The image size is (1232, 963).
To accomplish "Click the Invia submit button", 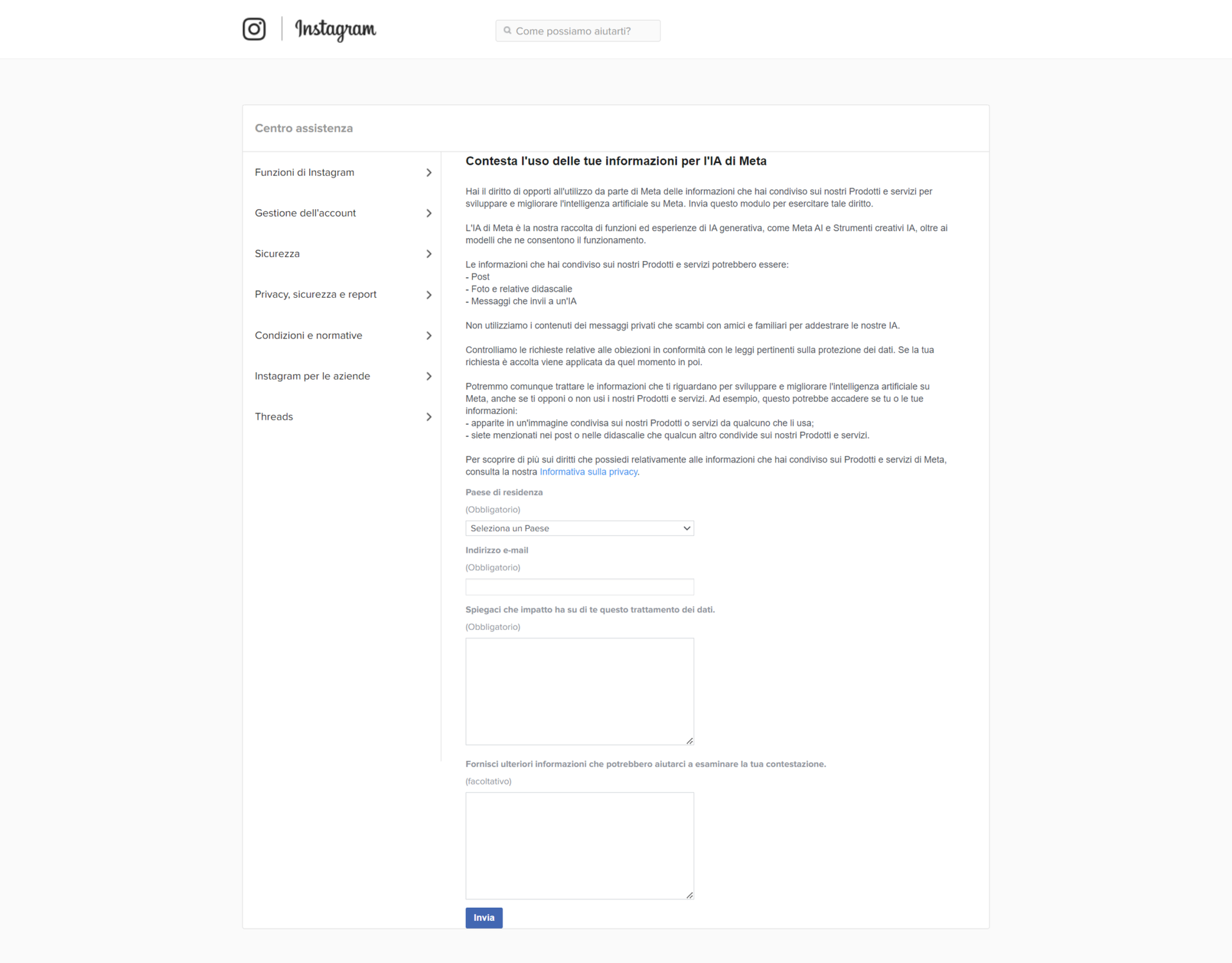I will [484, 917].
